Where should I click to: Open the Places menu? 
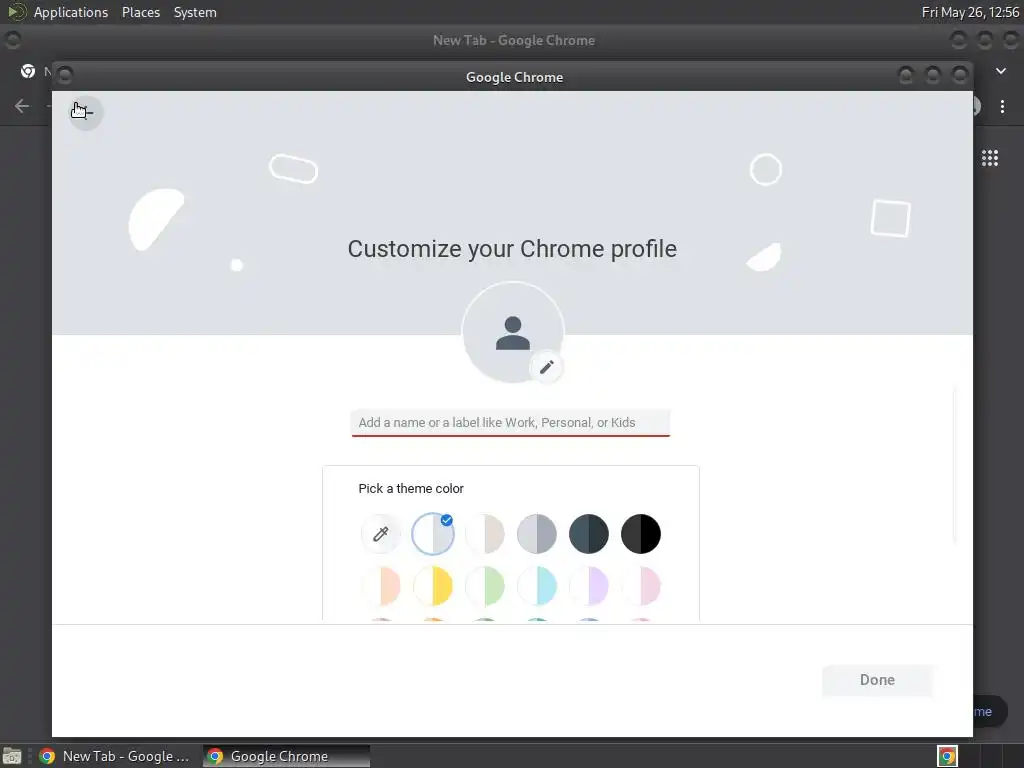pos(141,12)
